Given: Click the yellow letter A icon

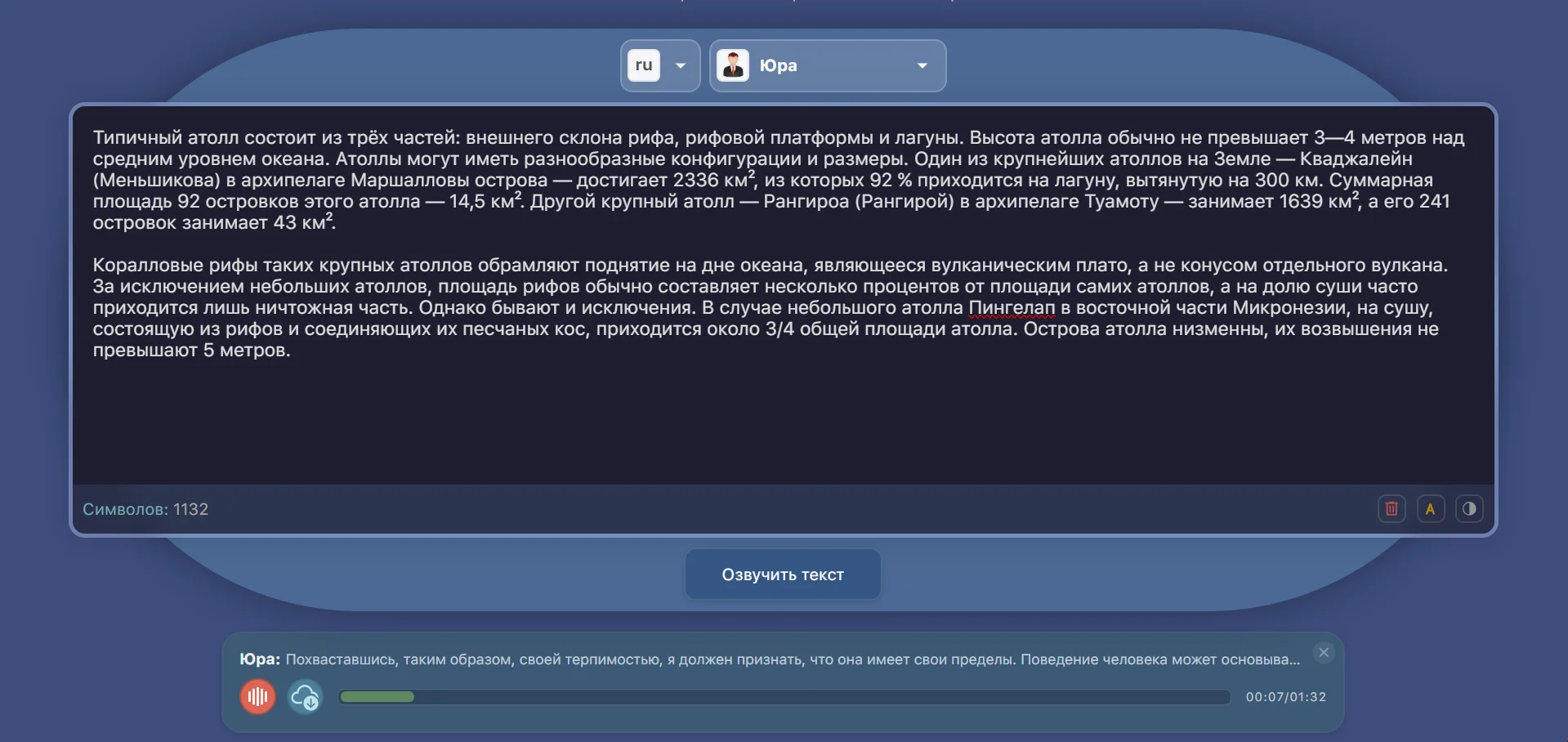Looking at the screenshot, I should (1430, 509).
